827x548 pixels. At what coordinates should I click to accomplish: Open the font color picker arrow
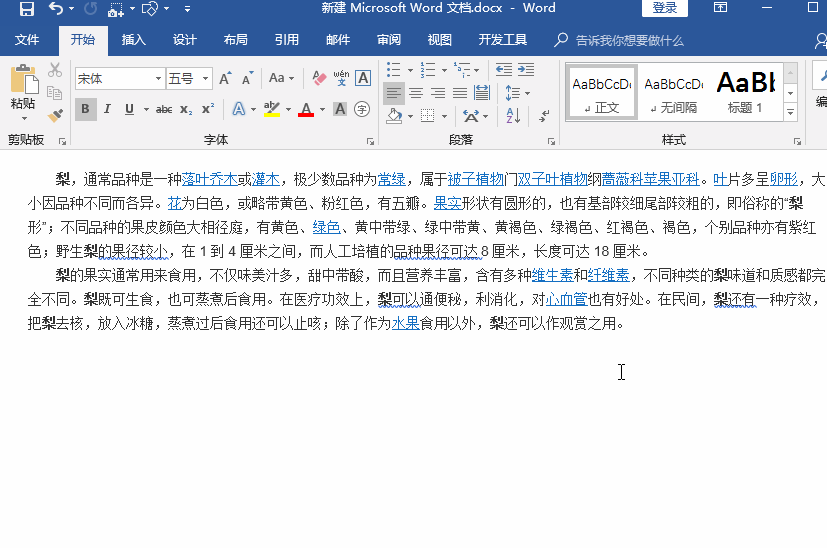point(322,109)
